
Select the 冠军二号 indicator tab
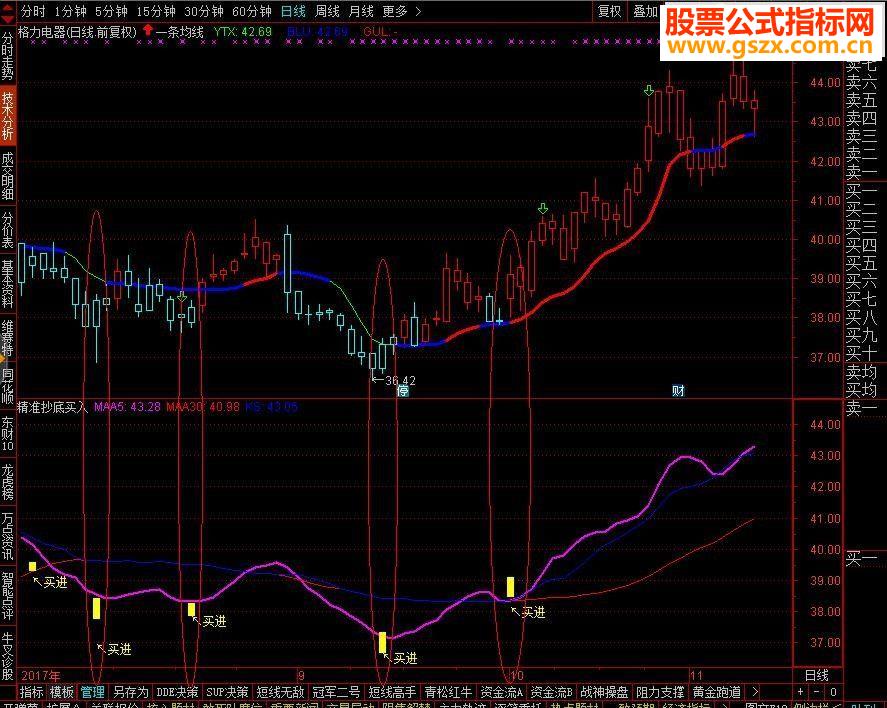pyautogui.click(x=336, y=692)
